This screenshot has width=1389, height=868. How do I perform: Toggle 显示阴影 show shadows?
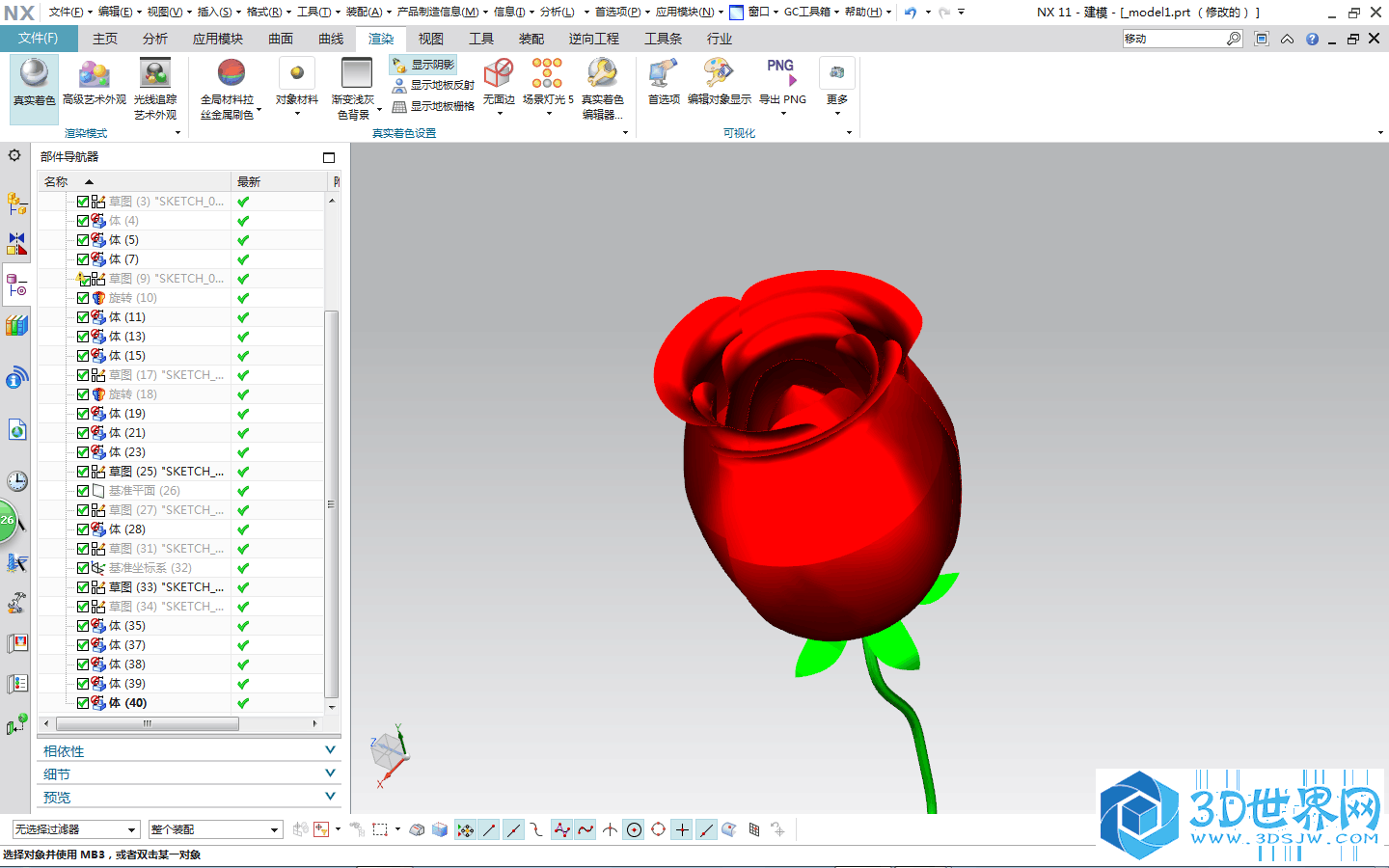pos(423,65)
